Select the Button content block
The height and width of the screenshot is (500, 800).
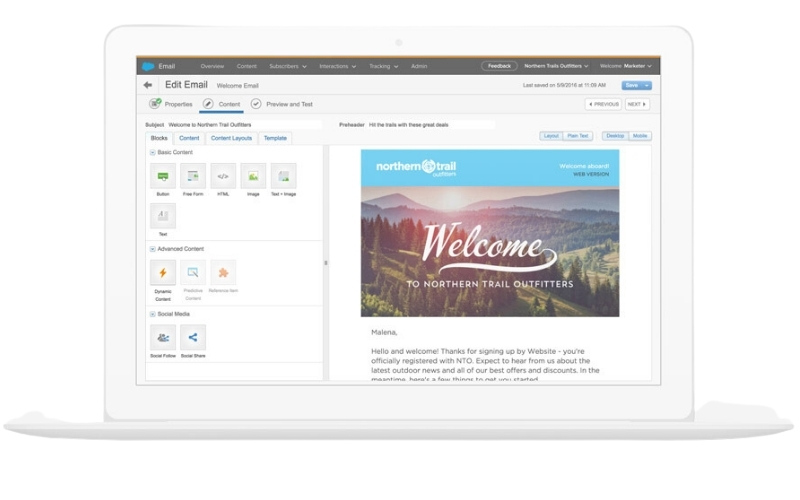point(162,177)
